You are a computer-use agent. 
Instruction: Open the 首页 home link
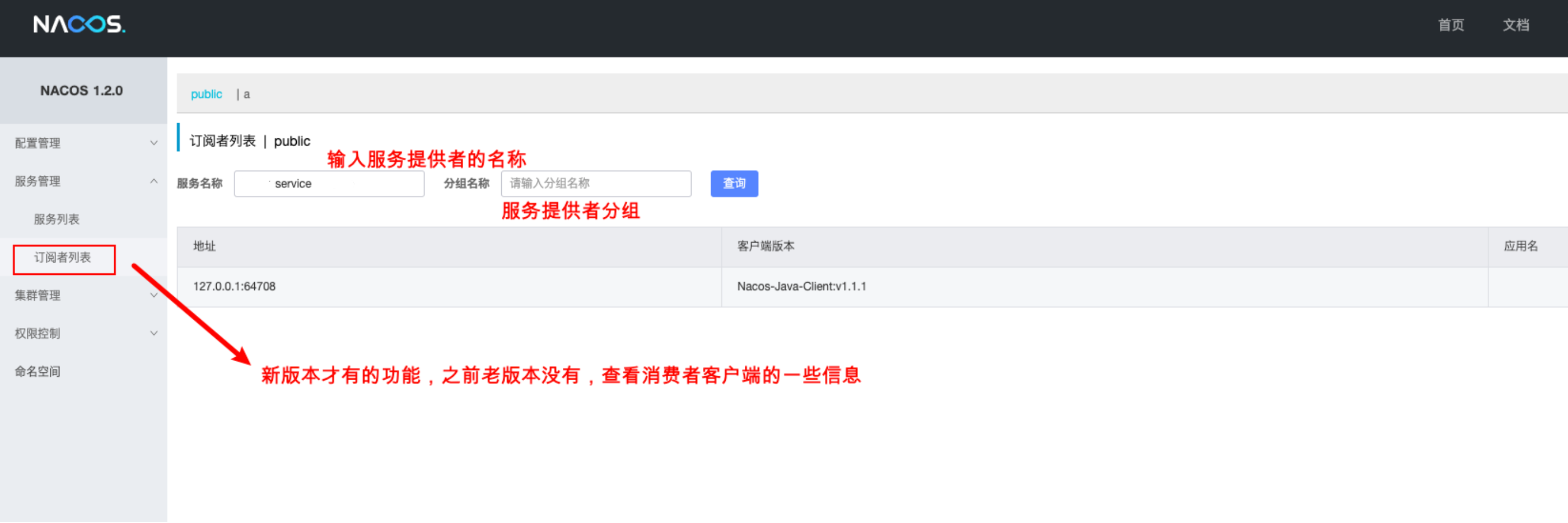[1450, 25]
